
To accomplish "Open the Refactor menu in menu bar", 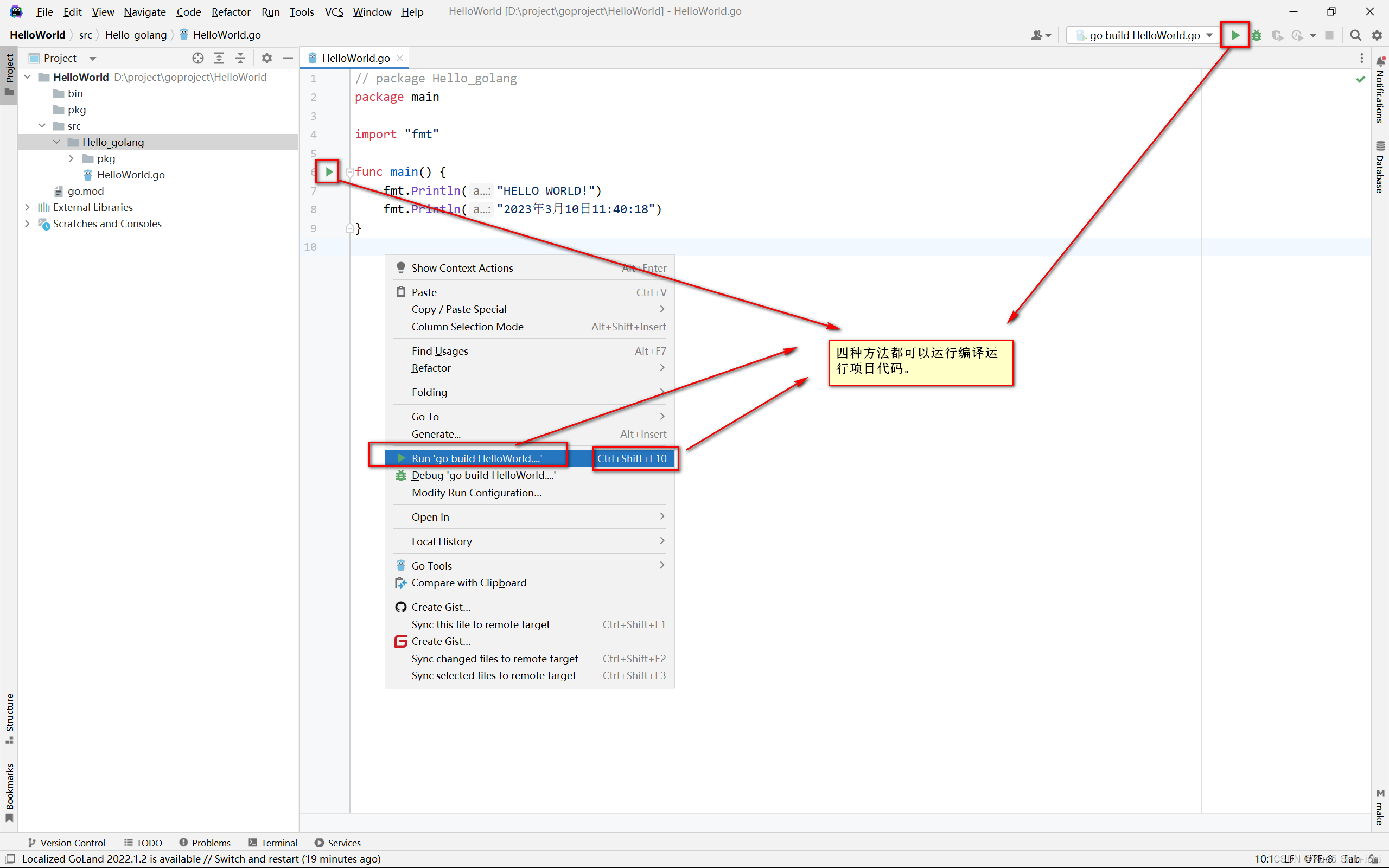I will tap(231, 11).
